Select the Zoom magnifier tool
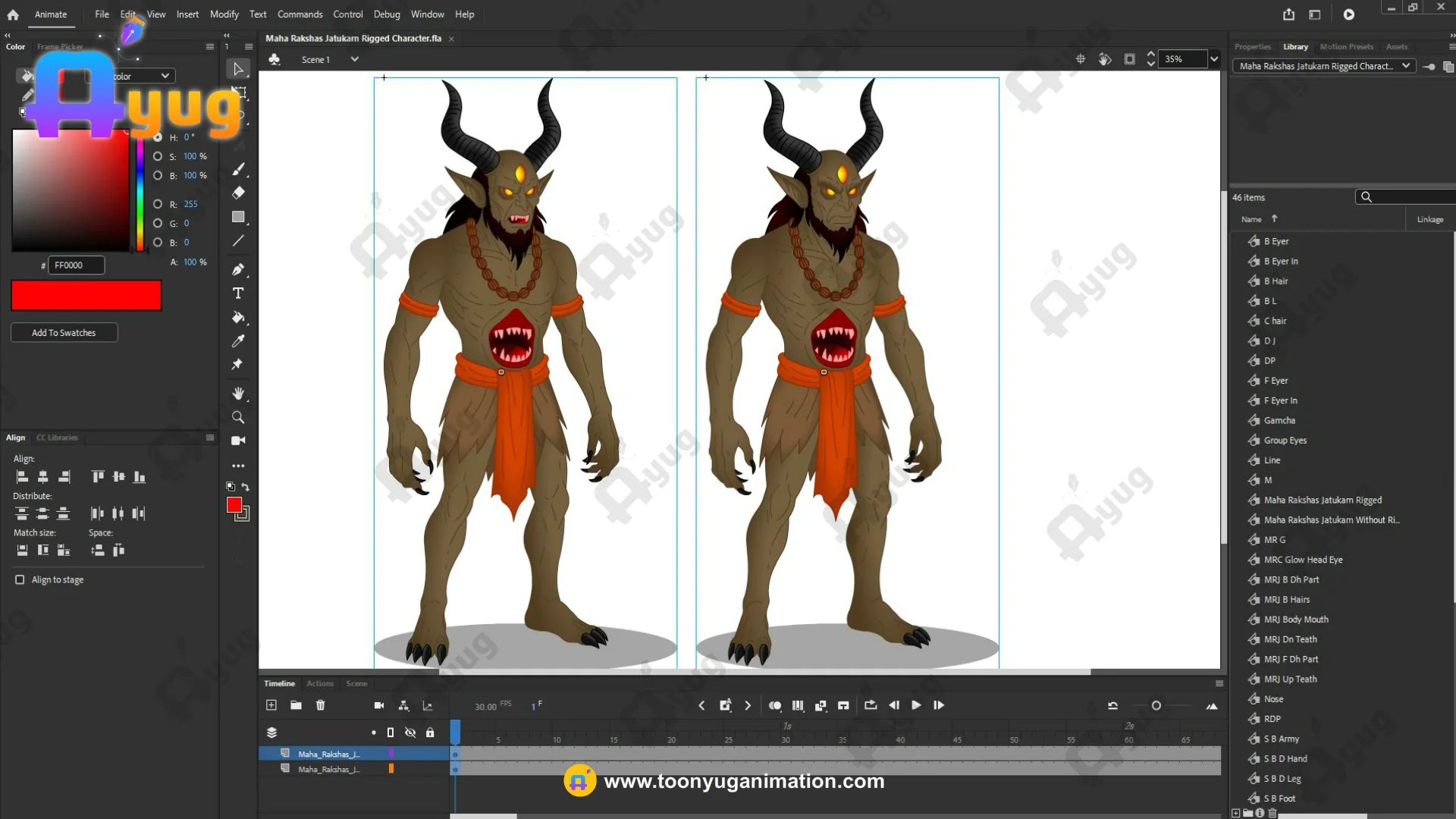This screenshot has width=1456, height=819. pos(238,417)
